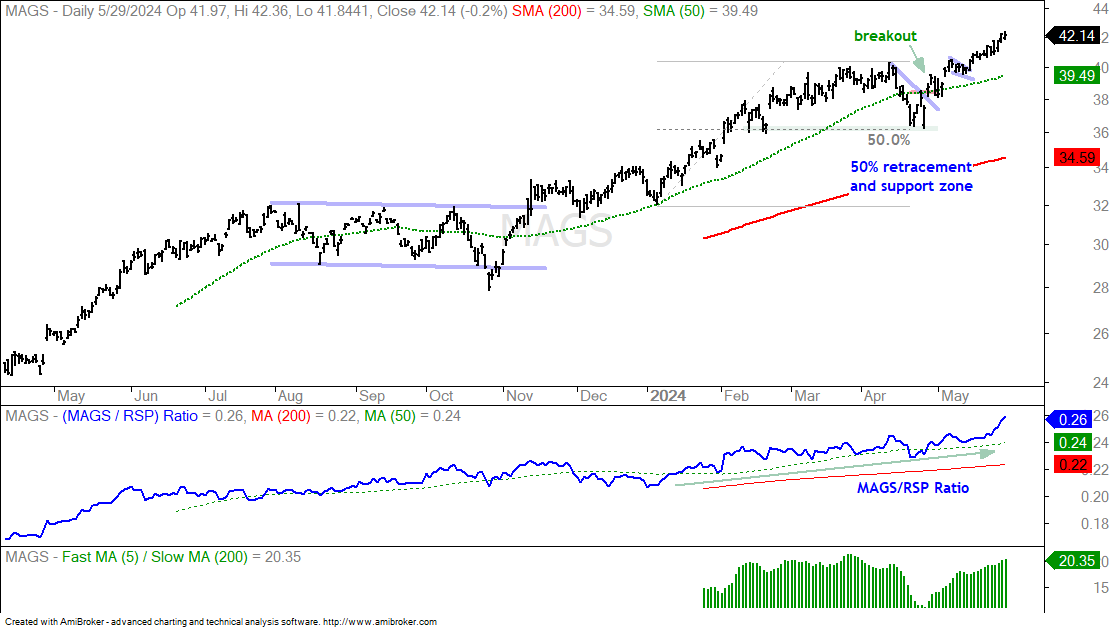
Task: Click the 'Aug' month label on the time axis
Action: coord(290,396)
